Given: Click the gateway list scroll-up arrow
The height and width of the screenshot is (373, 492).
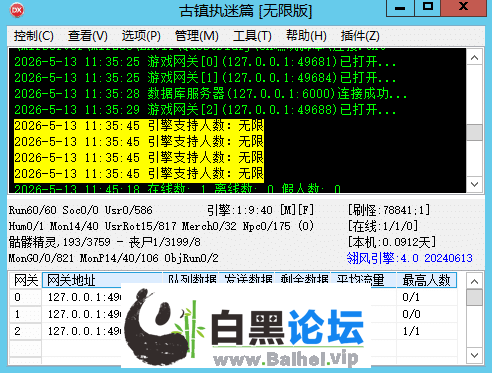Looking at the screenshot, I should pyautogui.click(x=474, y=282).
